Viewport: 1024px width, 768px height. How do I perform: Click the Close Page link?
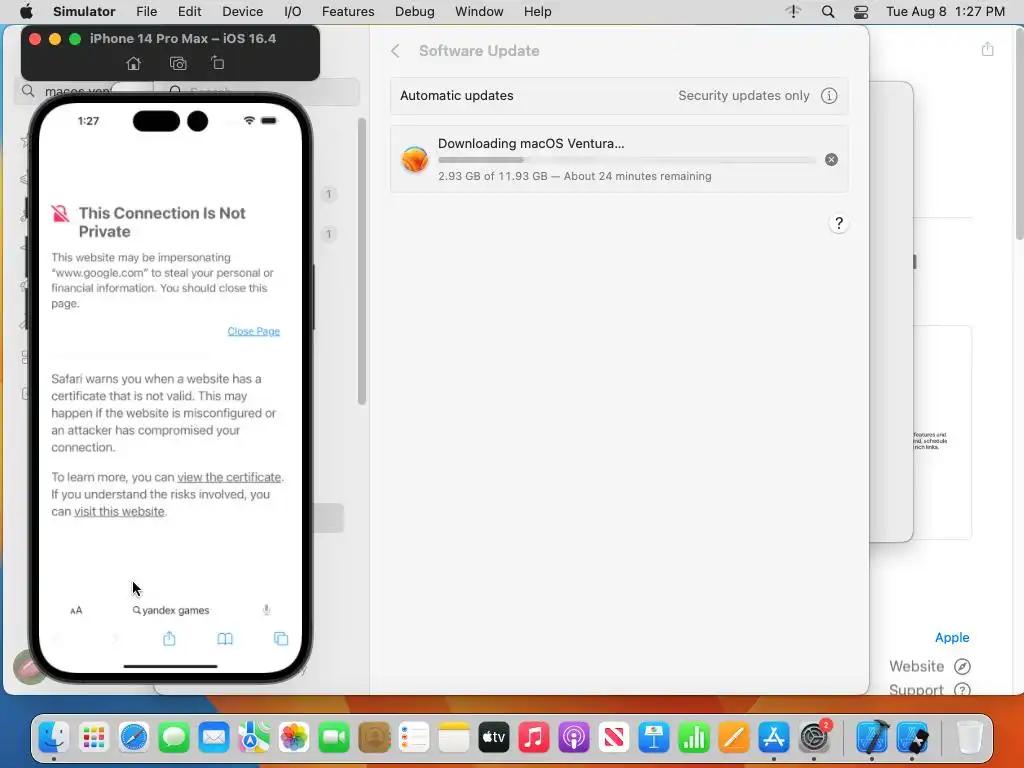253,331
